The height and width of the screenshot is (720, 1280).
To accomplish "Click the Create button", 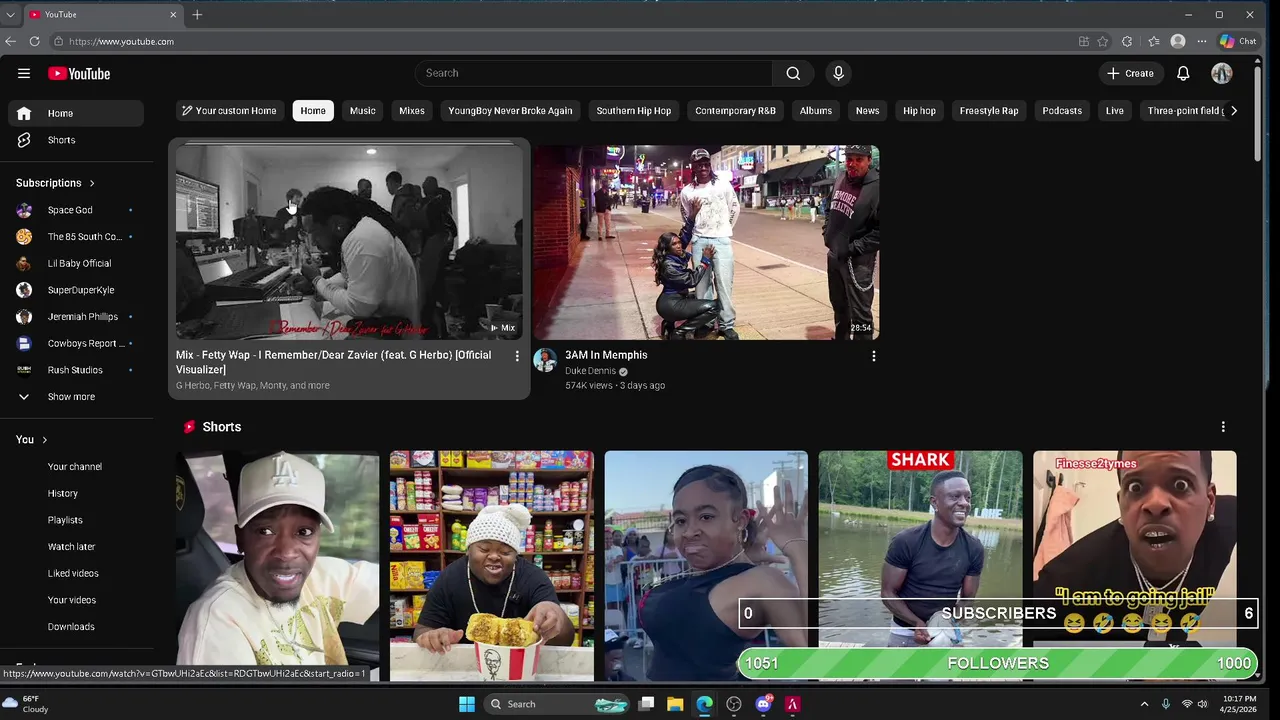I will coord(1130,73).
